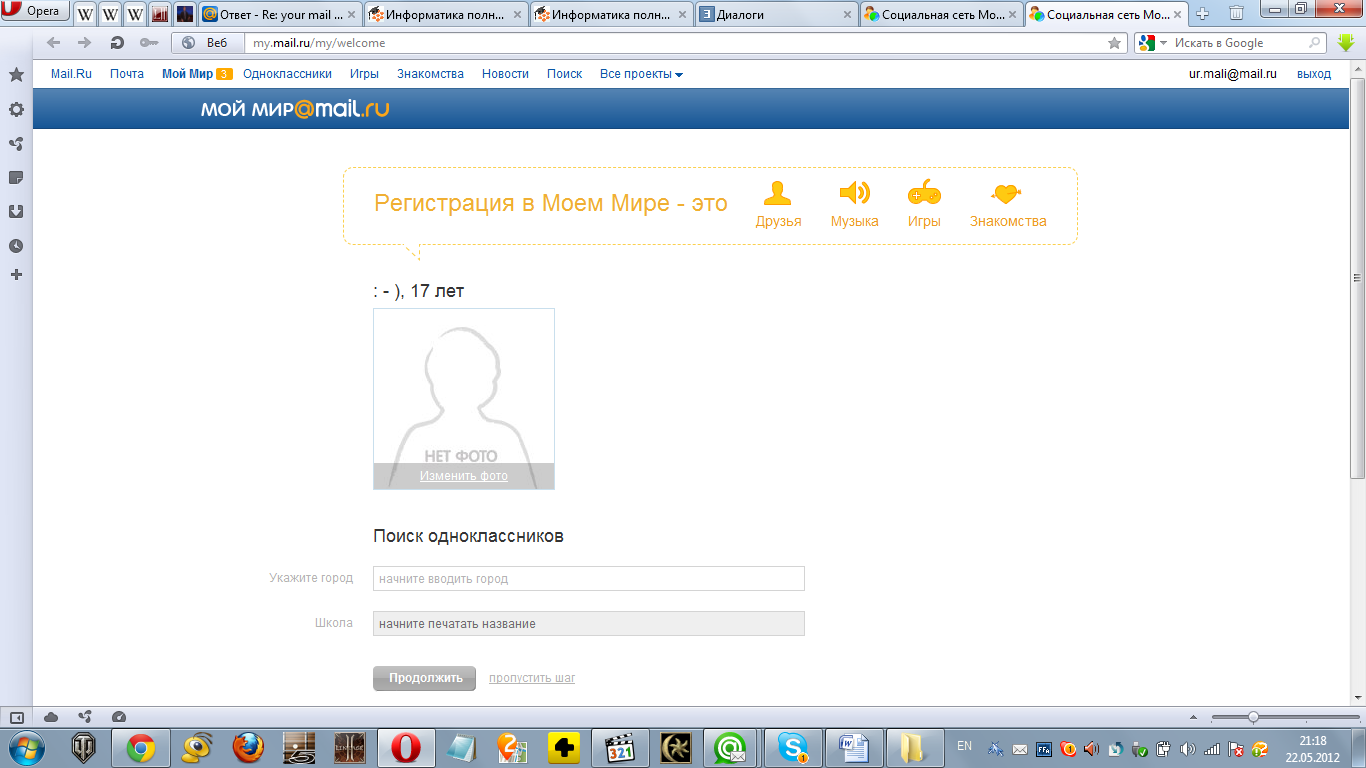Click the school name input field
The height and width of the screenshot is (768, 1366).
click(x=589, y=624)
